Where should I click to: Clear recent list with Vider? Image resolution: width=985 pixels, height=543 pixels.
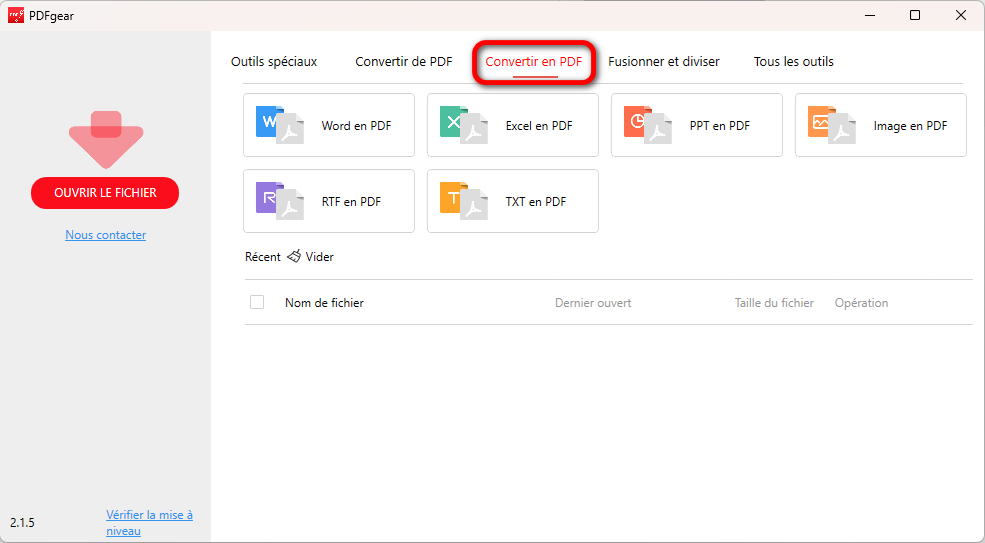[x=319, y=256]
